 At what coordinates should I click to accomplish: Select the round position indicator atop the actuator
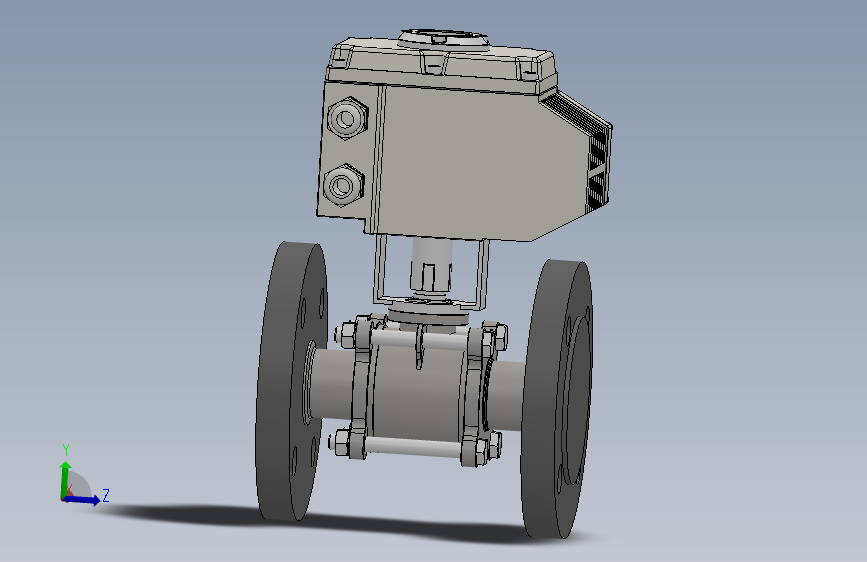coord(444,39)
